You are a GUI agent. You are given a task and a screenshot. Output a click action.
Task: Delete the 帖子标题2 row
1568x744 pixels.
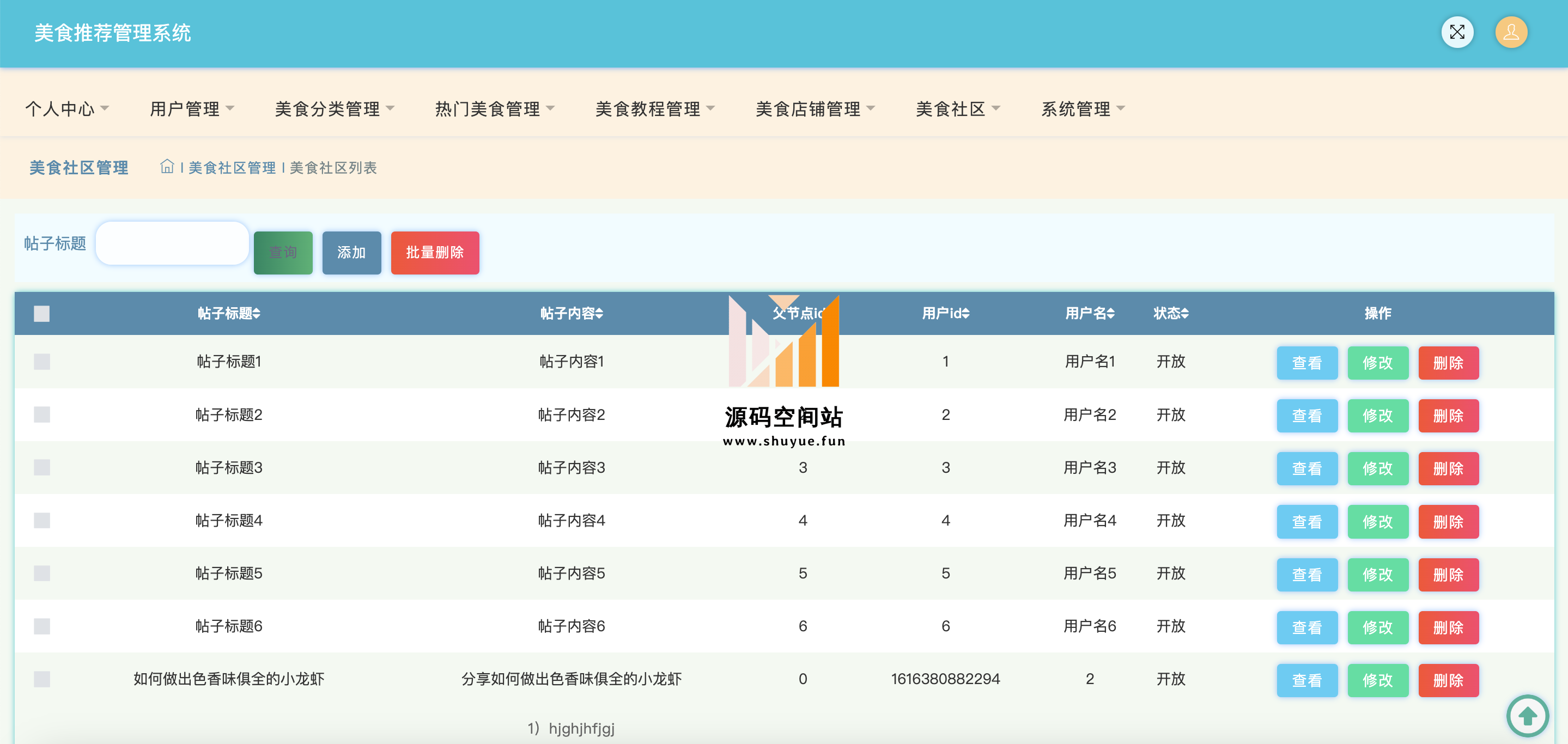click(1448, 416)
